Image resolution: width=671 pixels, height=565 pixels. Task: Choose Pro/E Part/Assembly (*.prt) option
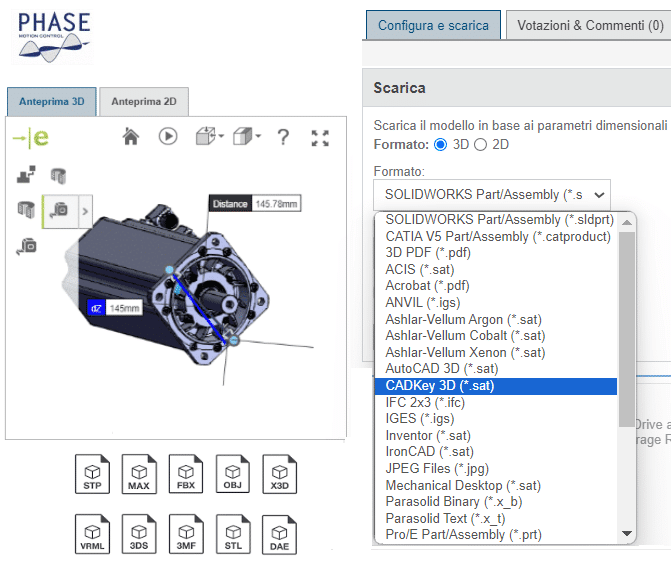click(496, 535)
